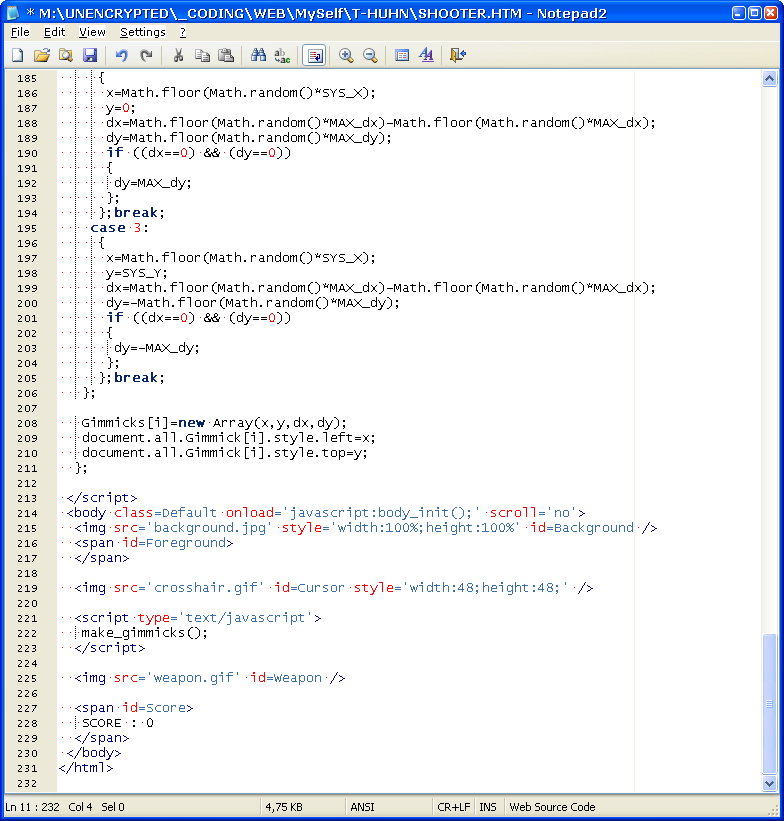Open the Settings menu
This screenshot has width=784, height=821.
click(x=142, y=32)
